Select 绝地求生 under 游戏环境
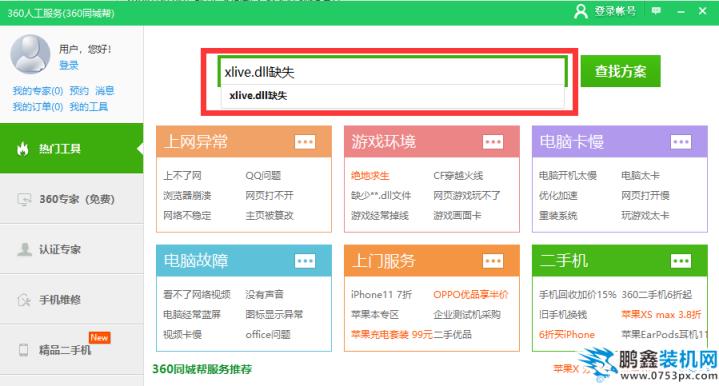 coord(370,176)
